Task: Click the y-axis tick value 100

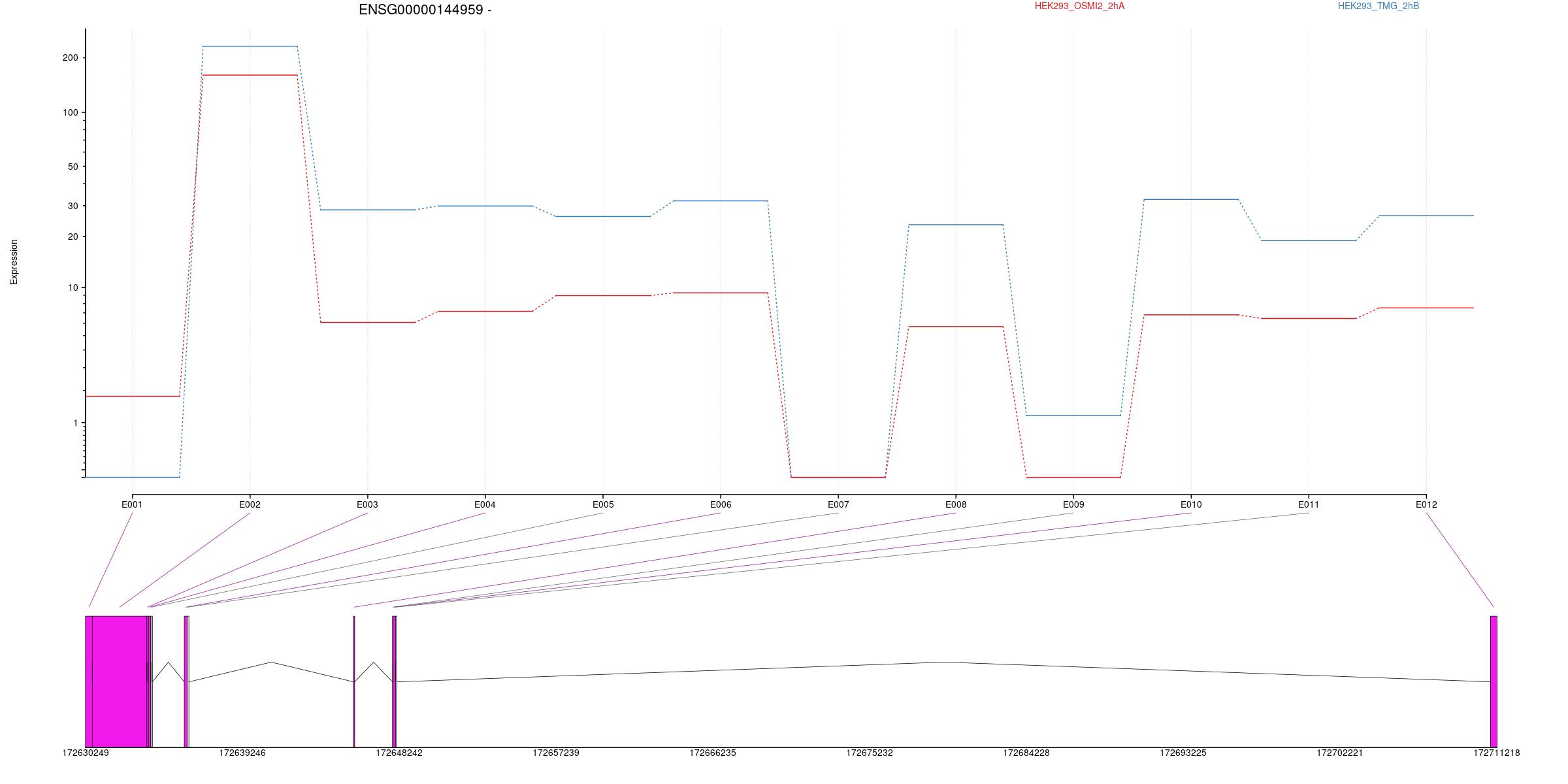Action: [70, 112]
